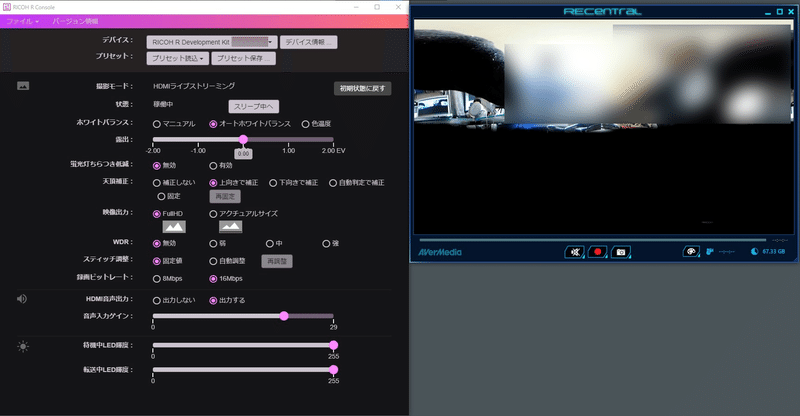800x416 pixels.
Task: Click the プリセット保存 button
Action: pyautogui.click(x=243, y=58)
